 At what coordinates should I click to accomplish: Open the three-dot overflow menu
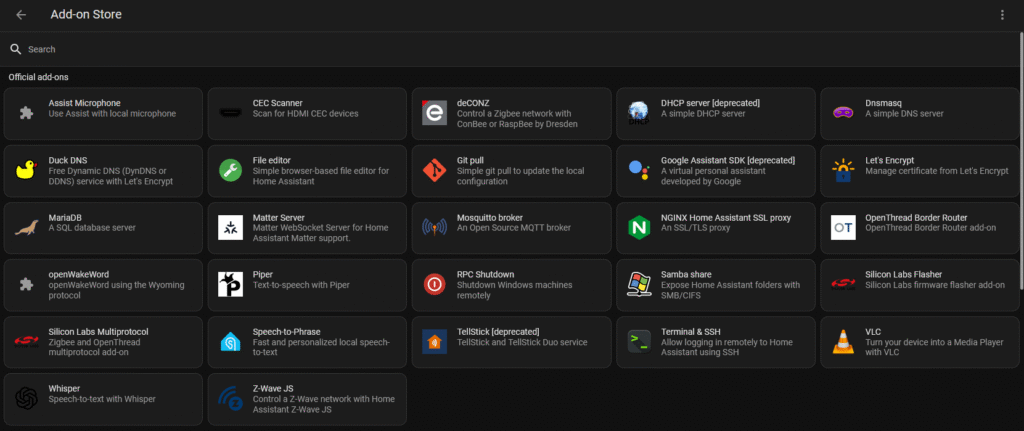[1002, 15]
